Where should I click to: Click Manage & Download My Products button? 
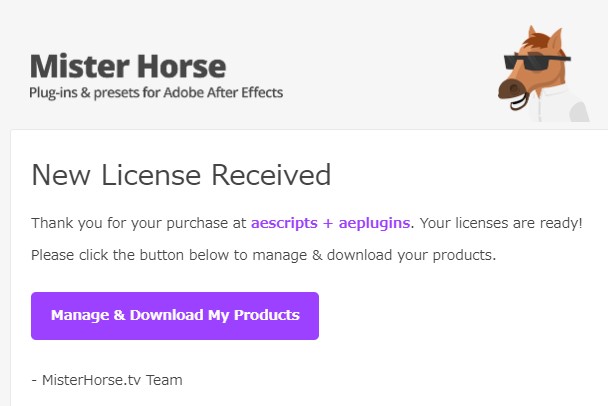point(175,316)
